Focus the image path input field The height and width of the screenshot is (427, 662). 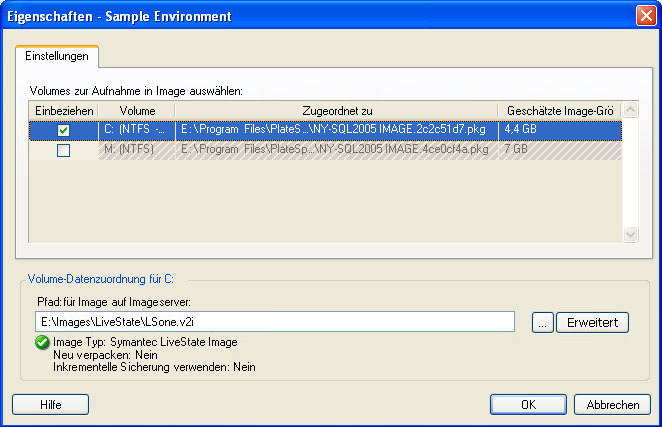coord(274,322)
